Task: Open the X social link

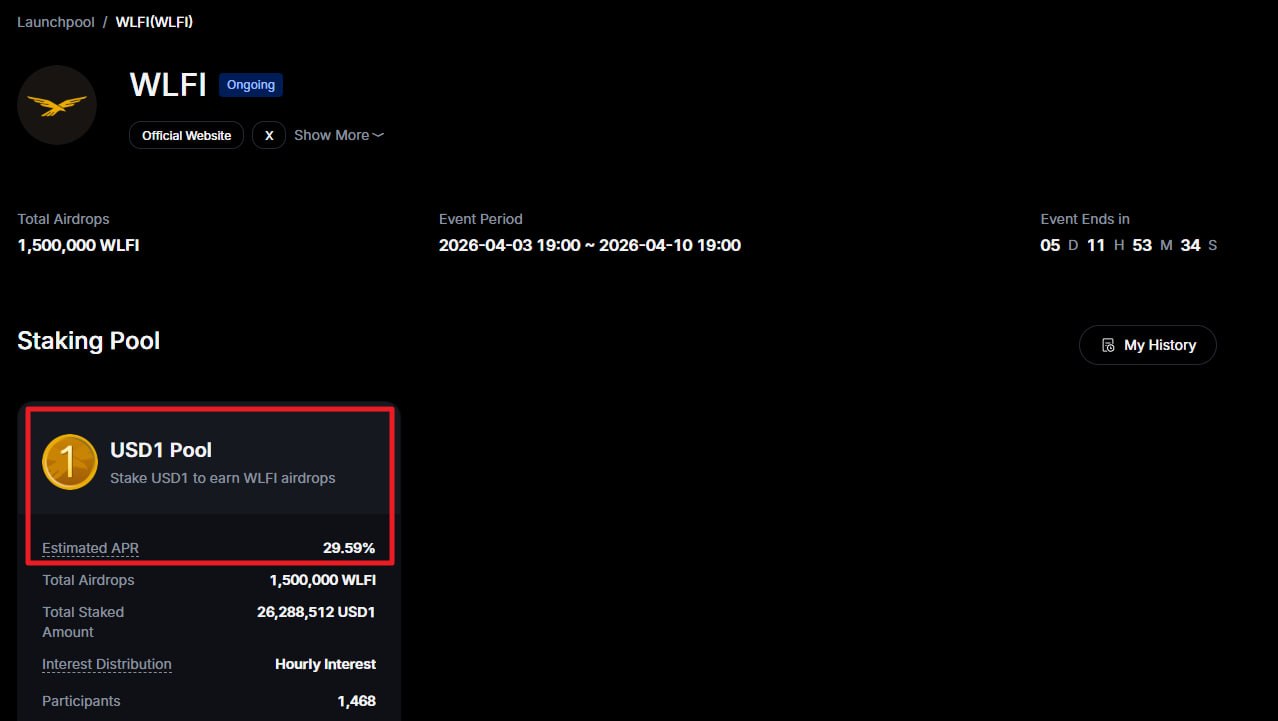Action: [269, 135]
